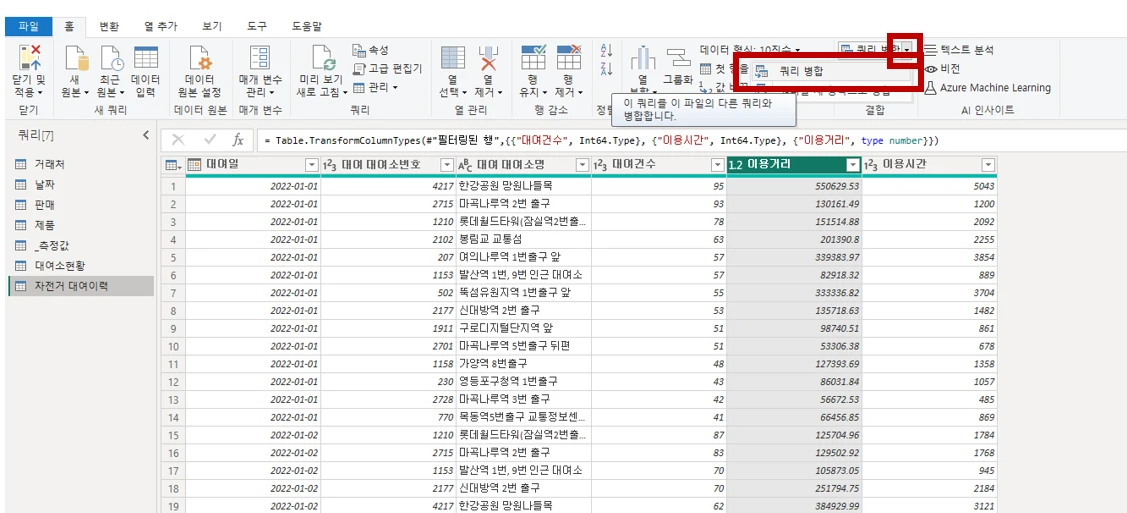Sort ascending with the A-Z icon
Viewport: 1127px width, 513px height.
pyautogui.click(x=606, y=50)
